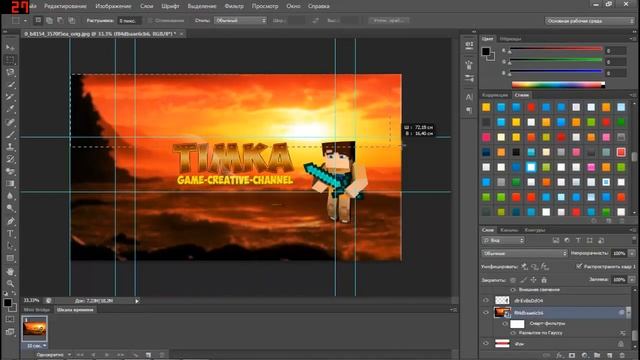Viewport: 640px width, 360px height.
Task: Select the History Brush tool
Action: point(10,159)
